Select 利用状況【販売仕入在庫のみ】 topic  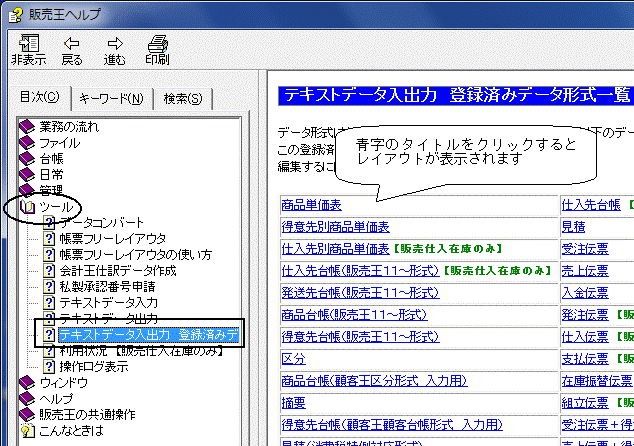142,351
